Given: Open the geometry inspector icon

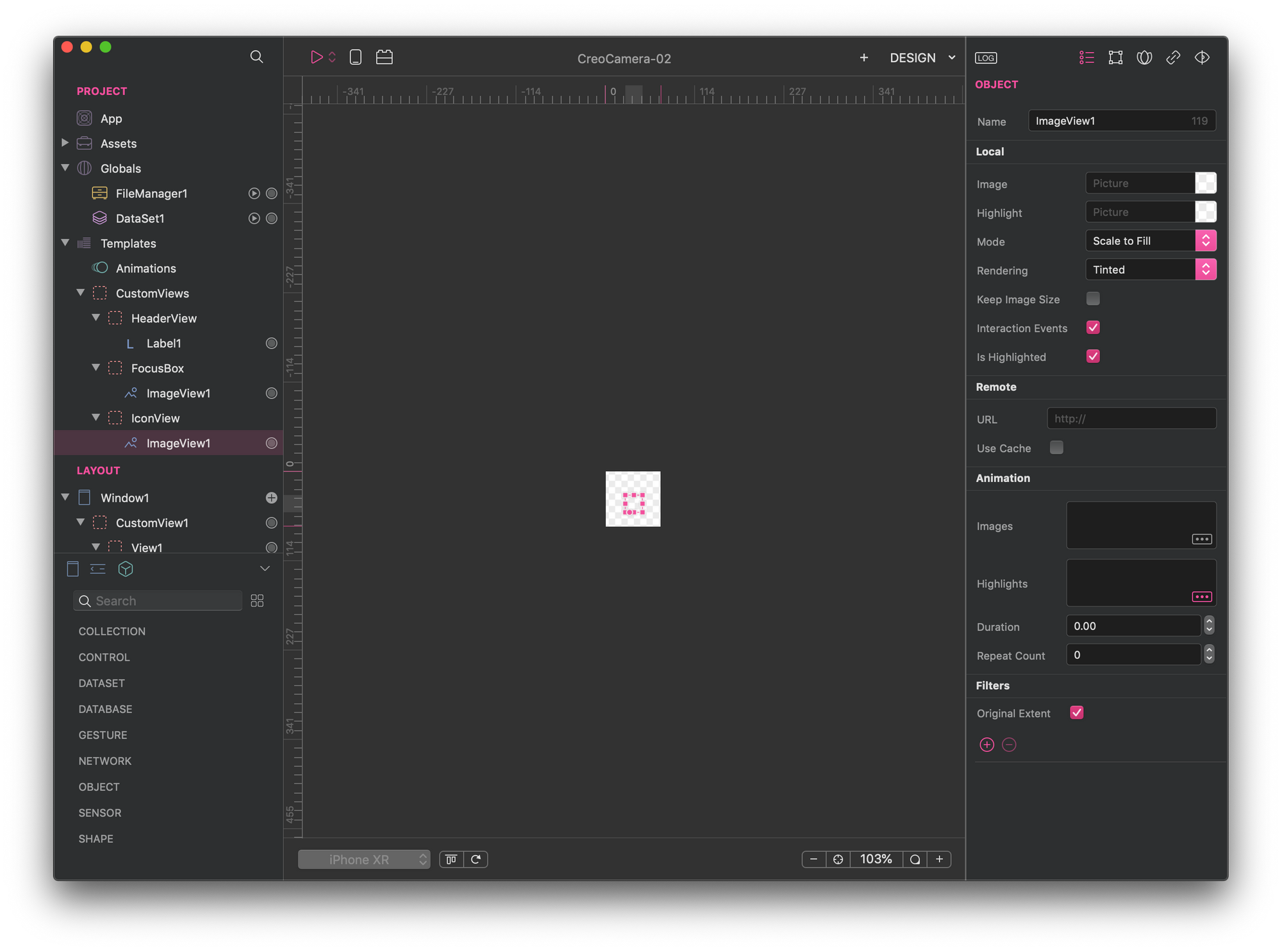Looking at the screenshot, I should tap(1115, 58).
